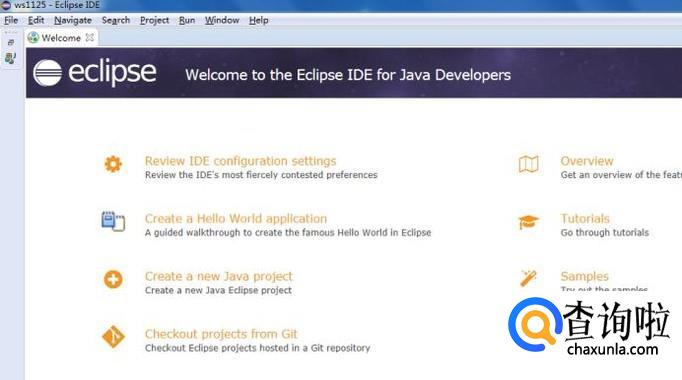Open Create a new Java project link
The image size is (682, 380).
coord(219,276)
